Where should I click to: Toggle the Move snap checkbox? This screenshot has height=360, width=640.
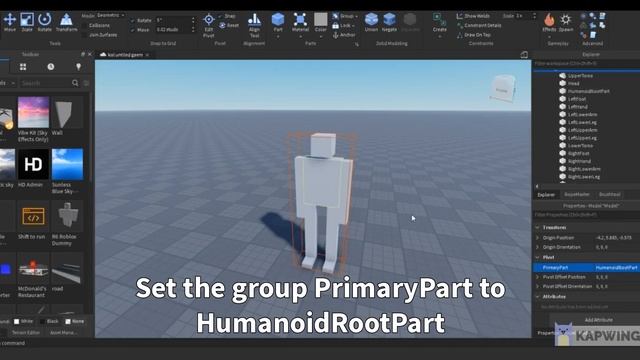point(132,30)
